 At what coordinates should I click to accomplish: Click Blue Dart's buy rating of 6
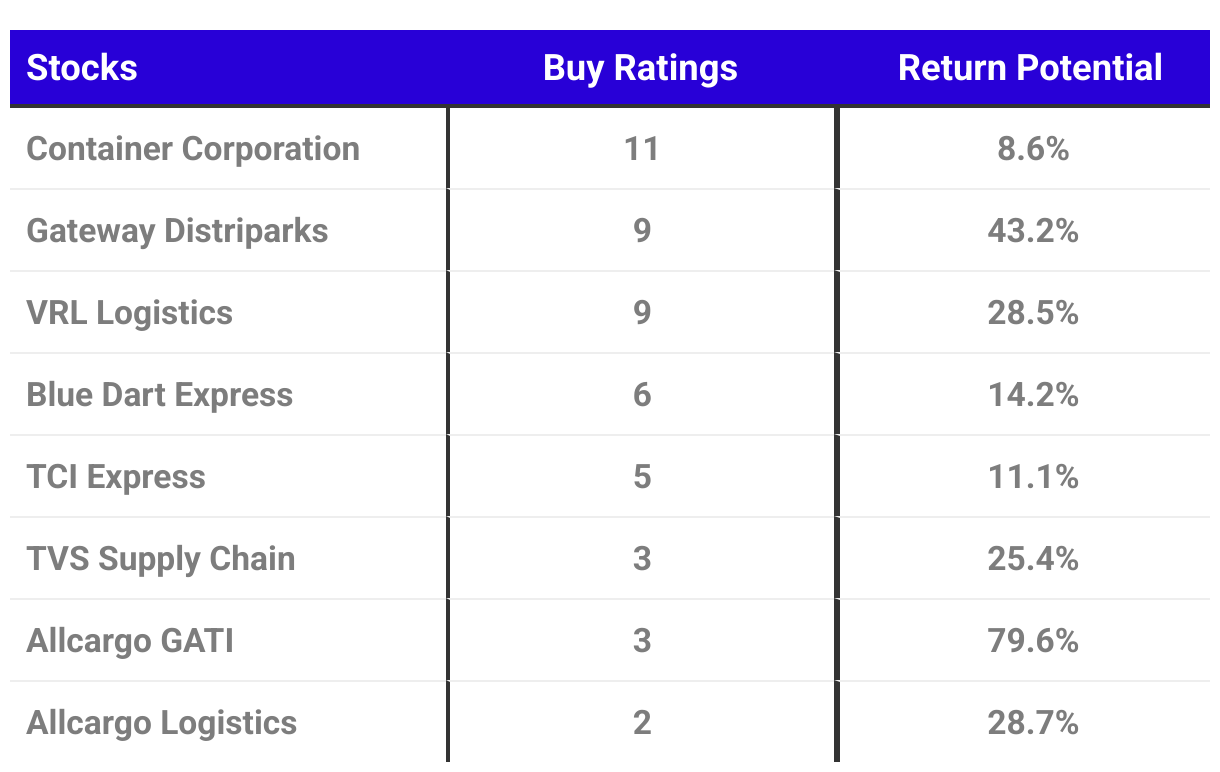tap(642, 395)
